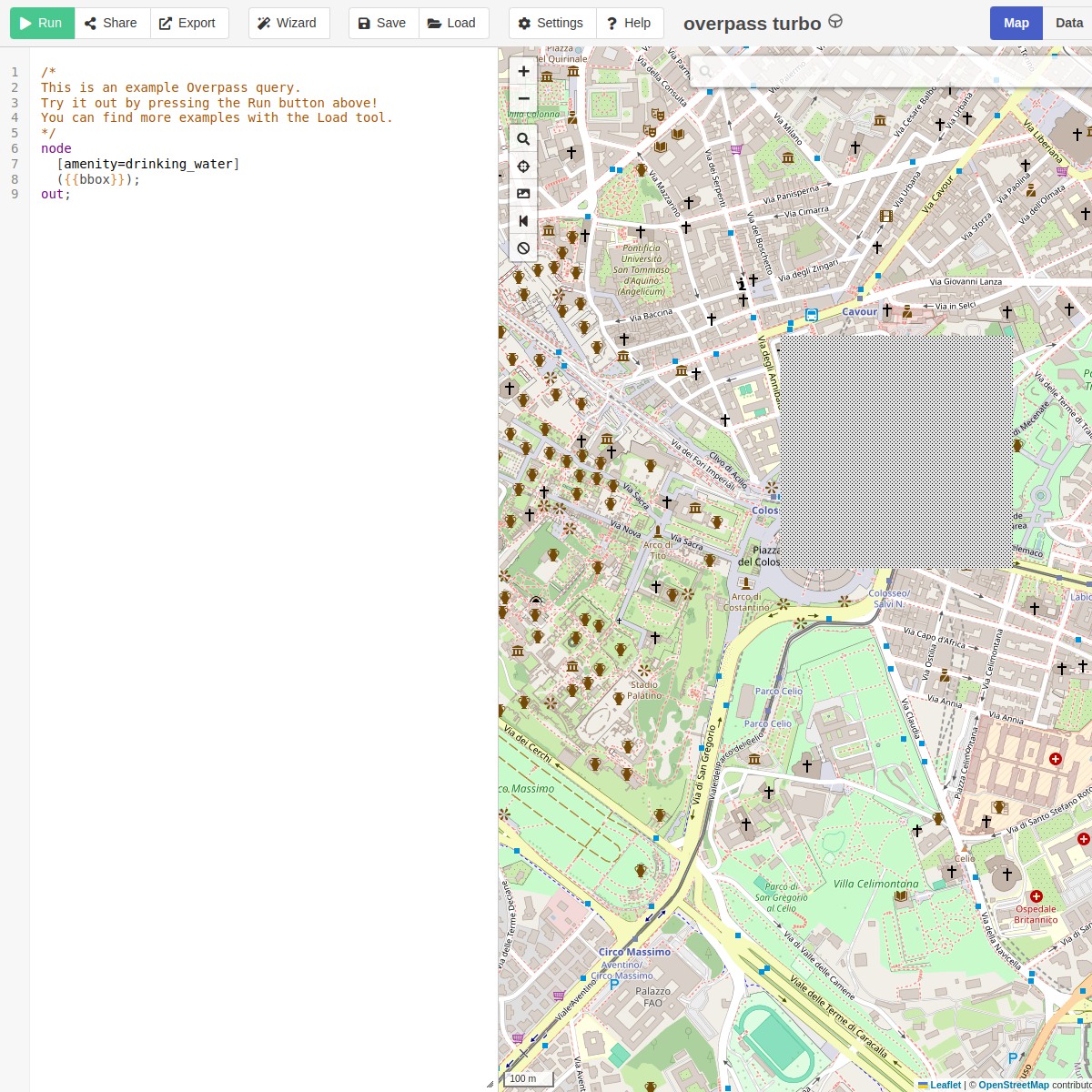This screenshot has width=1092, height=1092.
Task: Click the Export button
Action: (188, 23)
